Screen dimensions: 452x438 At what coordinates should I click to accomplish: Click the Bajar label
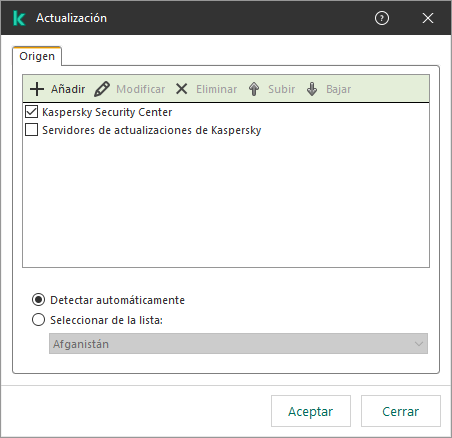click(x=339, y=89)
